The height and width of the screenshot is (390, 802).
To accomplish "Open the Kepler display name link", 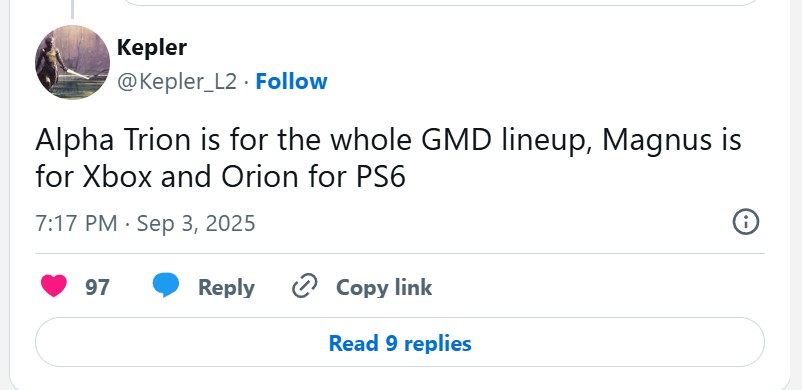I will point(152,48).
